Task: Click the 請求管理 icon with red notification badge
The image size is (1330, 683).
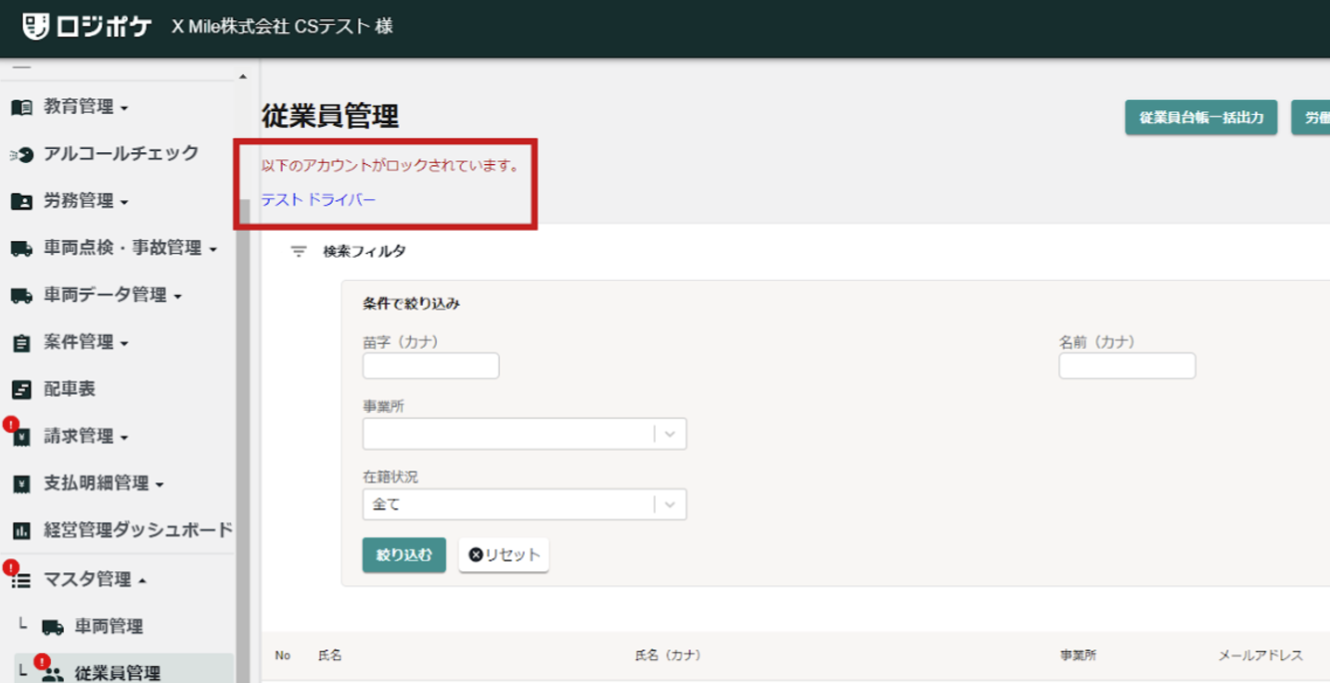Action: 19,436
